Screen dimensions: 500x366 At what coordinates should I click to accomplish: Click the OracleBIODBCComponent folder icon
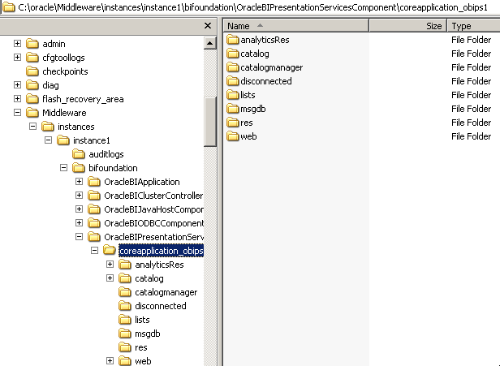point(94,223)
